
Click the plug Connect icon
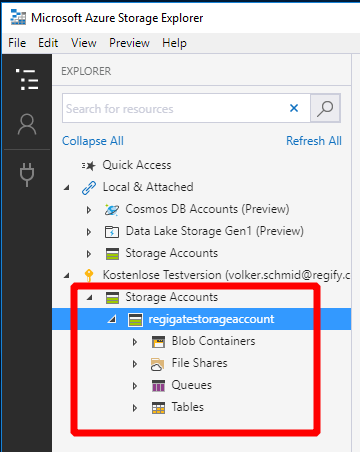click(x=27, y=174)
